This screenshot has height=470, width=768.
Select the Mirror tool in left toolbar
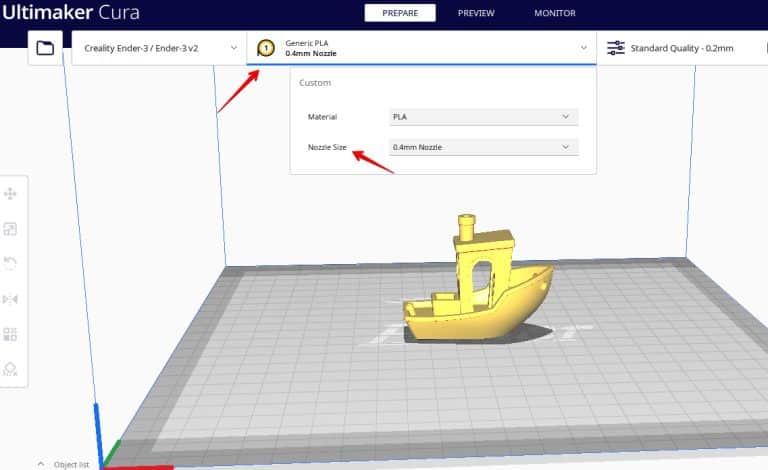[x=10, y=299]
